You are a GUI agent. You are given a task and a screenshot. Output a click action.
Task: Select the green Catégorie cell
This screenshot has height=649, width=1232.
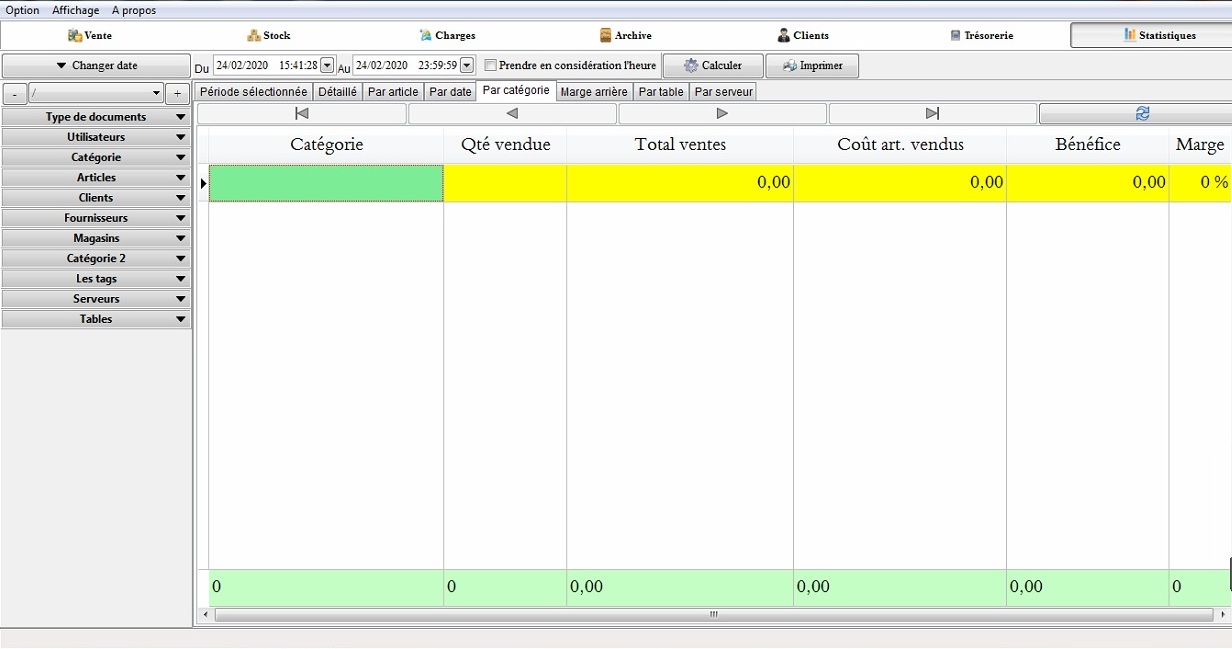[326, 183]
